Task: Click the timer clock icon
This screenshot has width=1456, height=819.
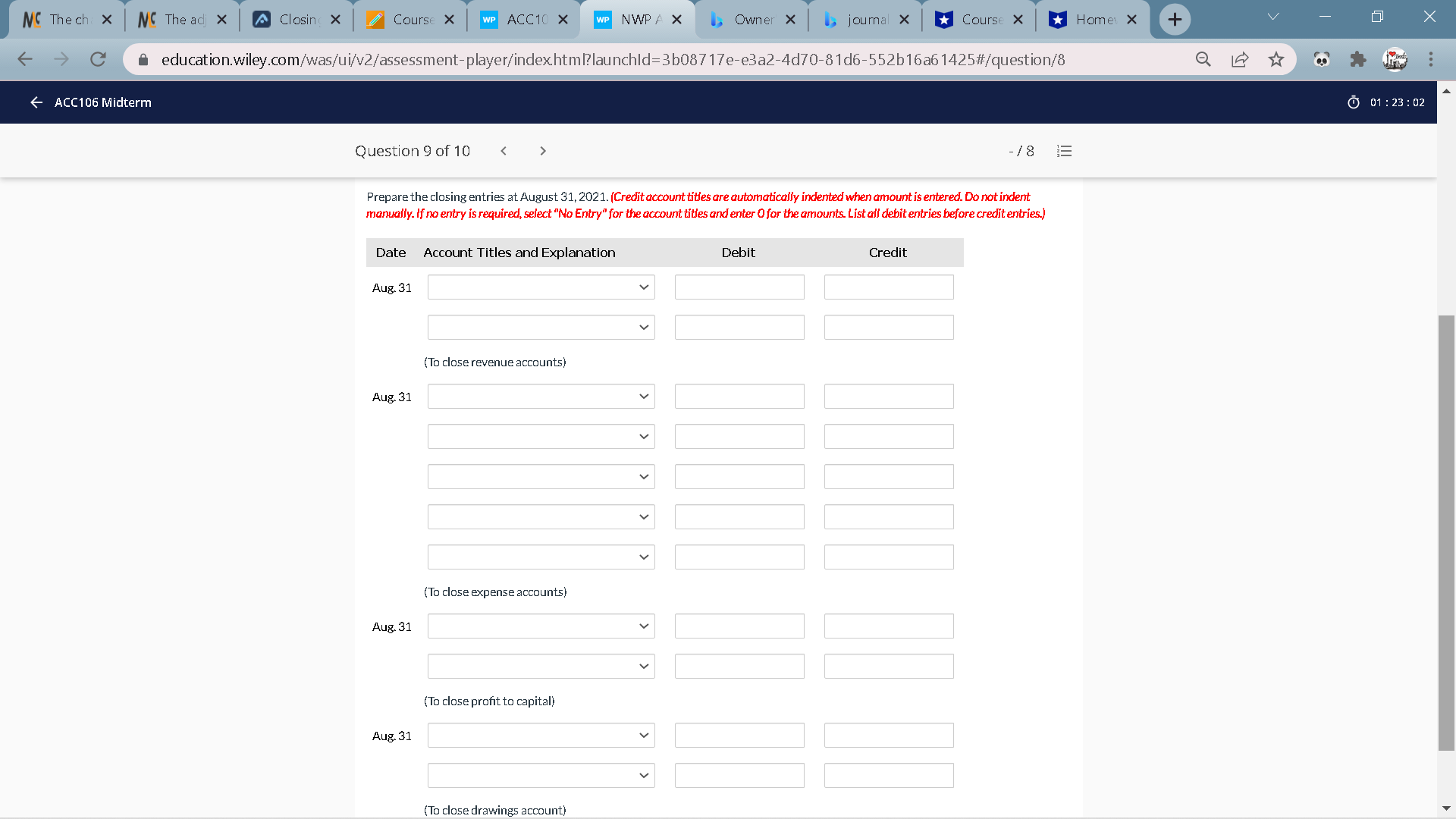Action: point(1353,102)
